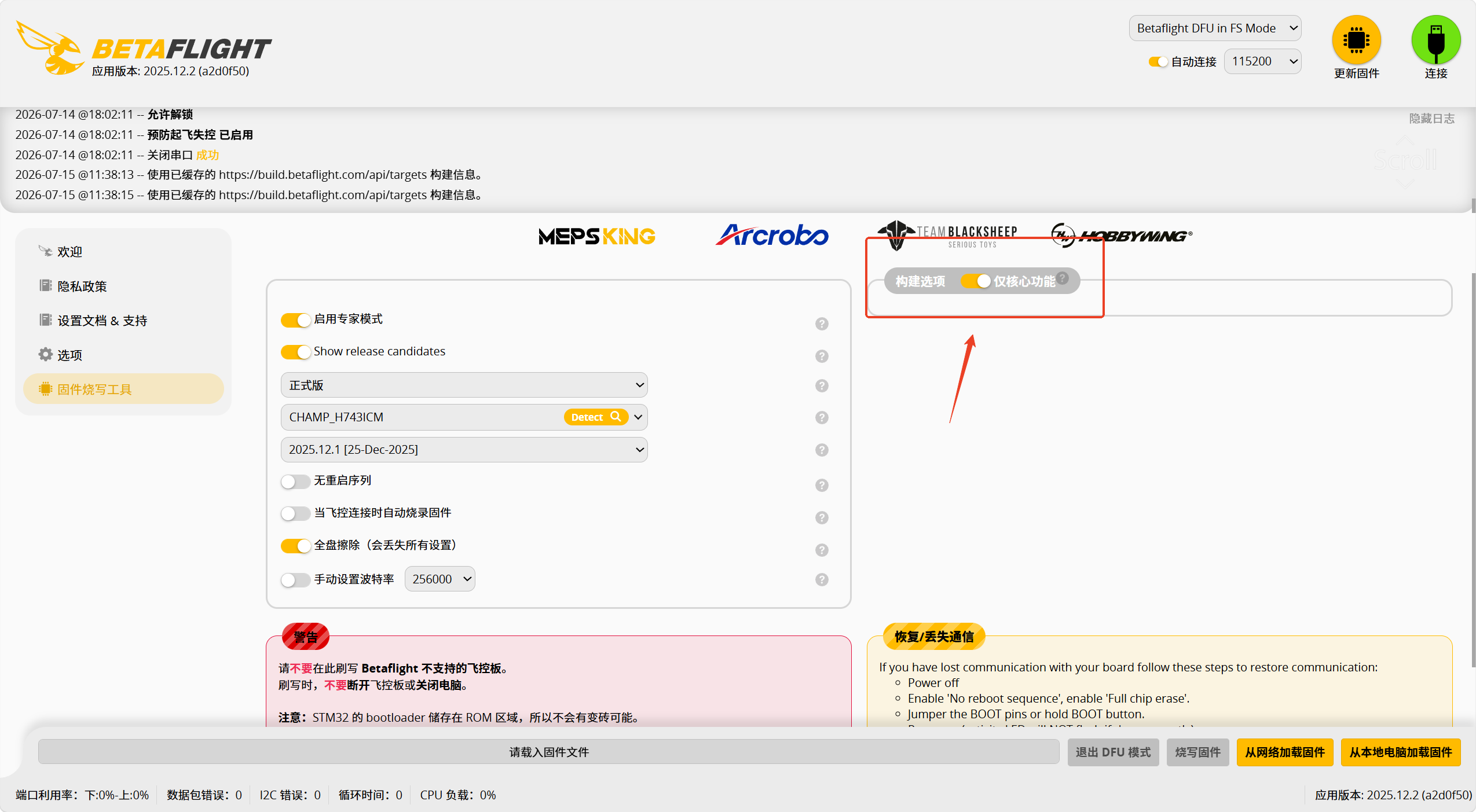This screenshot has width=1476, height=812.
Task: Click the 请载入固件文件 progress bar
Action: pyautogui.click(x=548, y=752)
